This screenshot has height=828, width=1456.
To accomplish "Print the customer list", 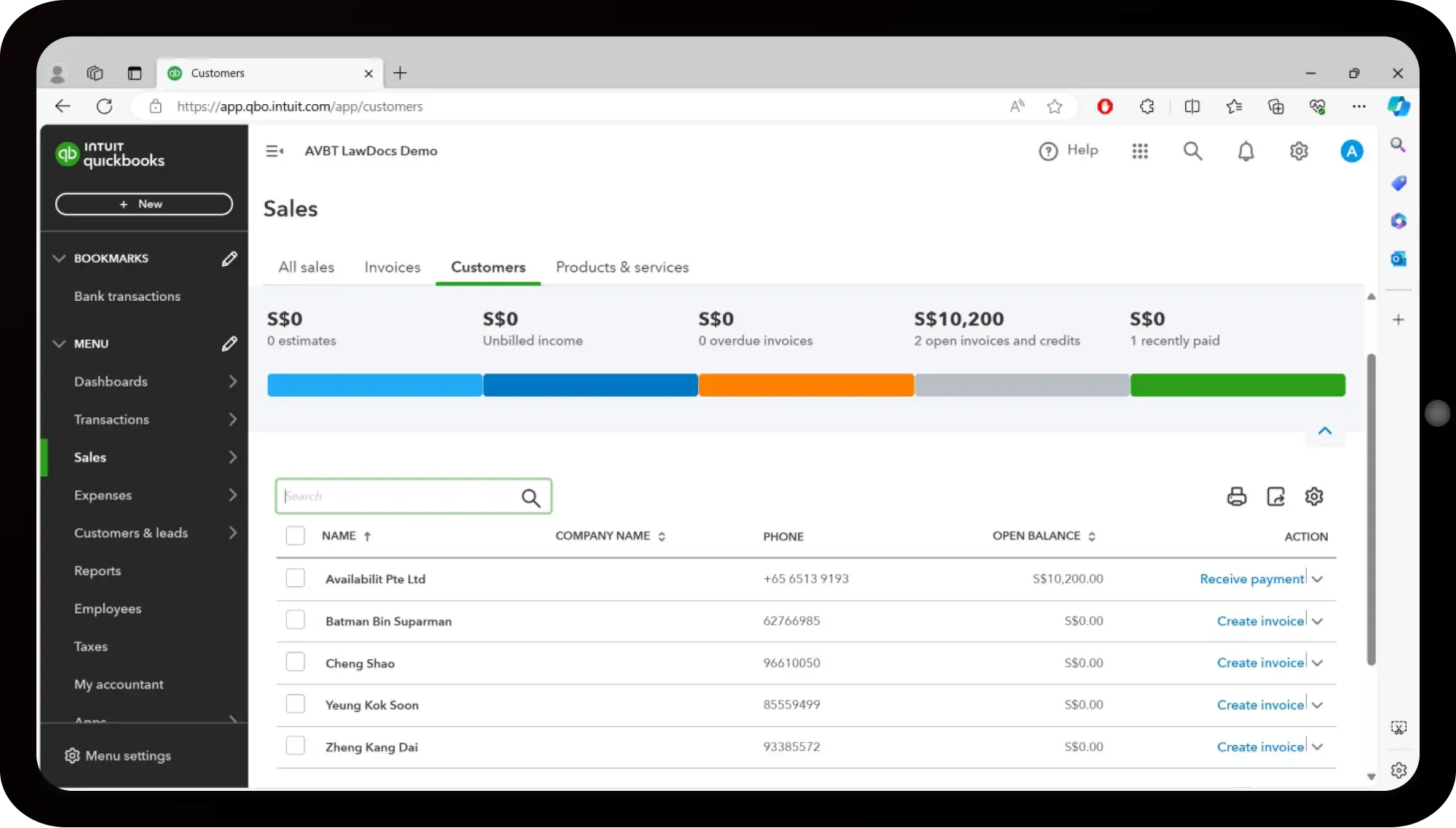I will coord(1237,497).
